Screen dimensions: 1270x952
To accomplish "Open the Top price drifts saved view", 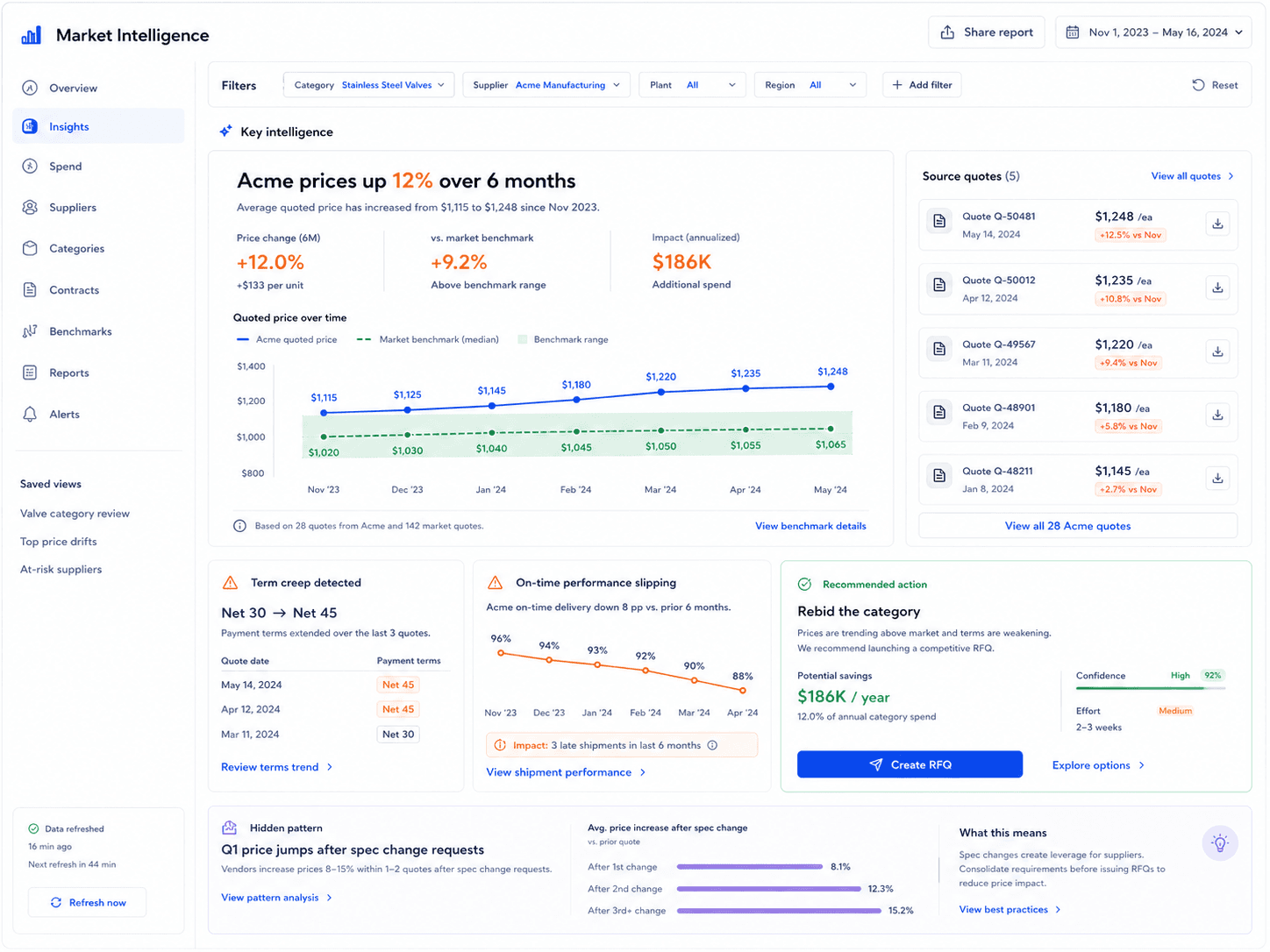I will [x=59, y=542].
